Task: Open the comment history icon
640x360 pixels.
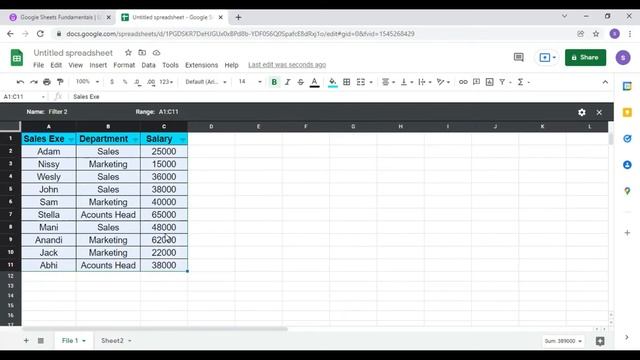Action: tap(518, 58)
